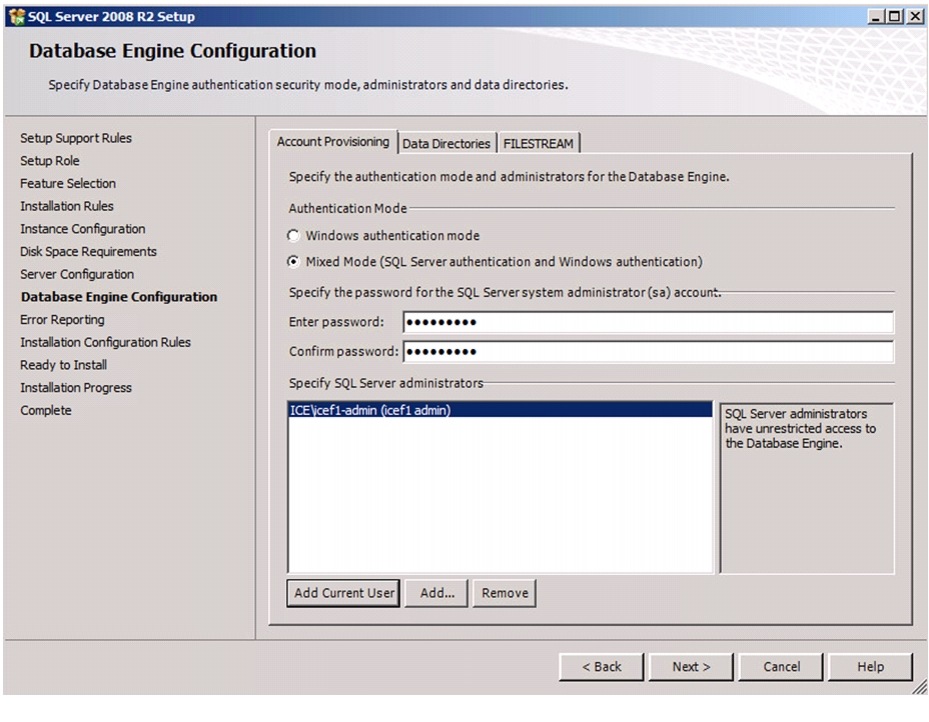Close the SQL Server Setup window
The image size is (929, 722).
(915, 17)
